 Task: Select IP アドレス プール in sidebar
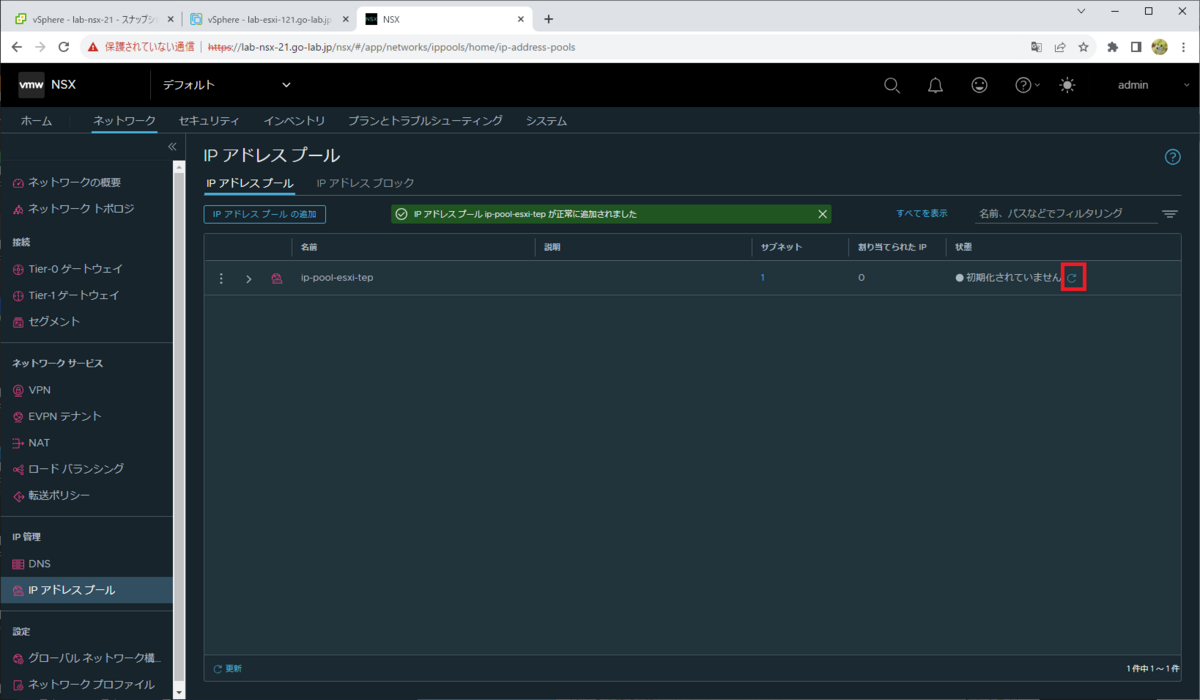86,590
